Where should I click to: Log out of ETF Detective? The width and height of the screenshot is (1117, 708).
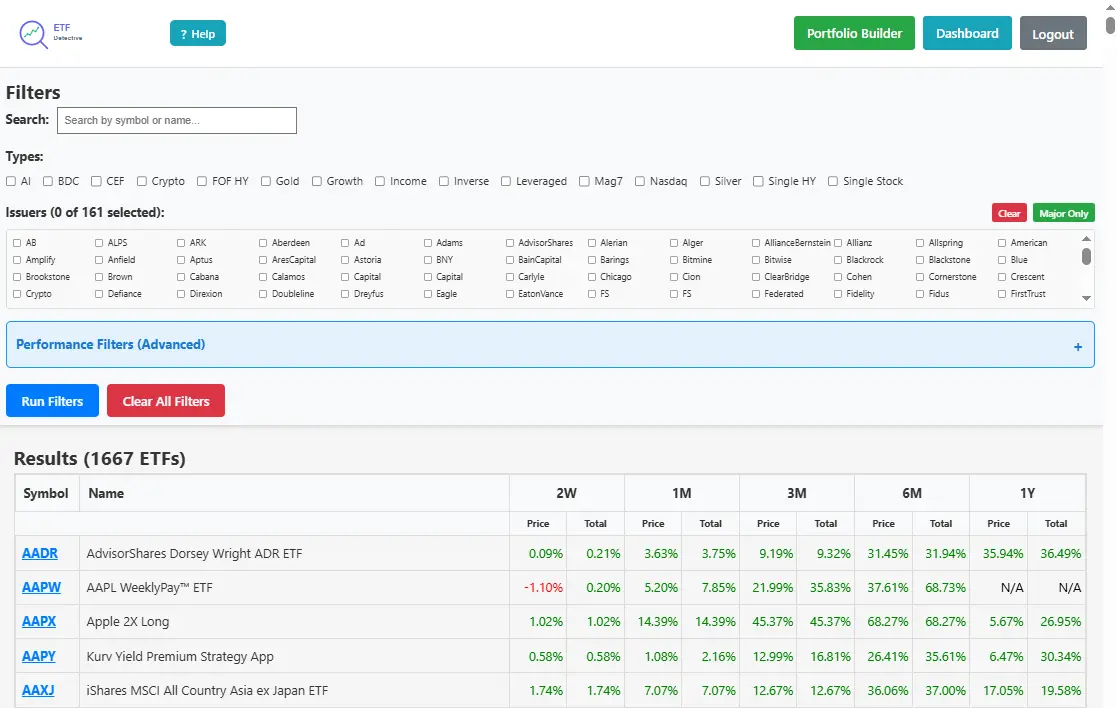pyautogui.click(x=1053, y=33)
